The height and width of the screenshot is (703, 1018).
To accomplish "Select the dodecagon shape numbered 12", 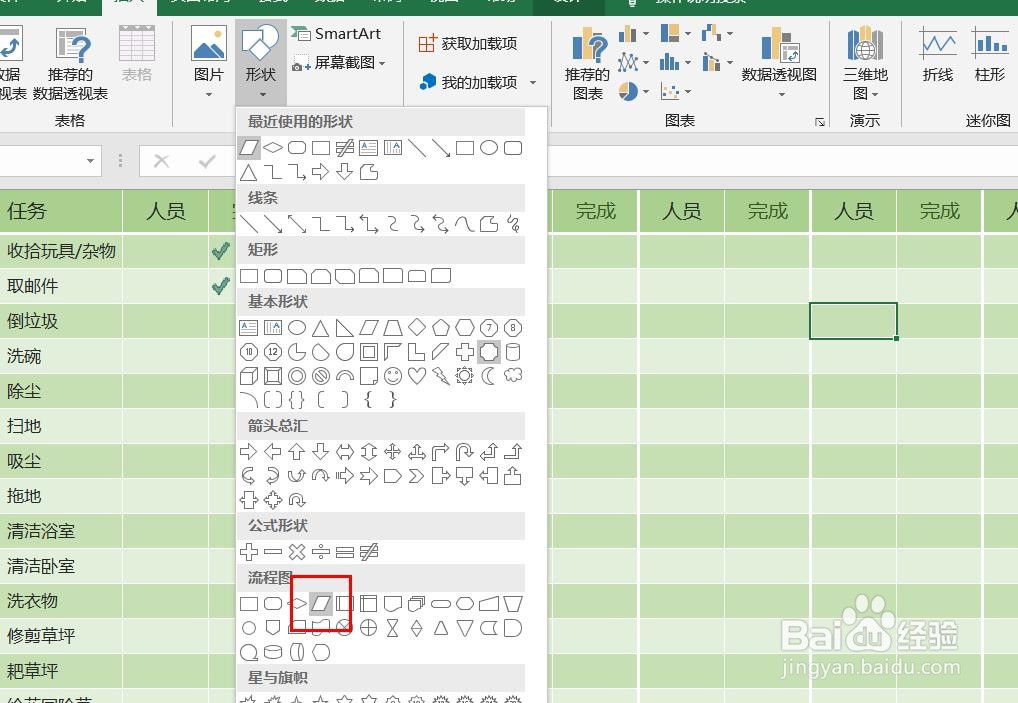I will [273, 352].
